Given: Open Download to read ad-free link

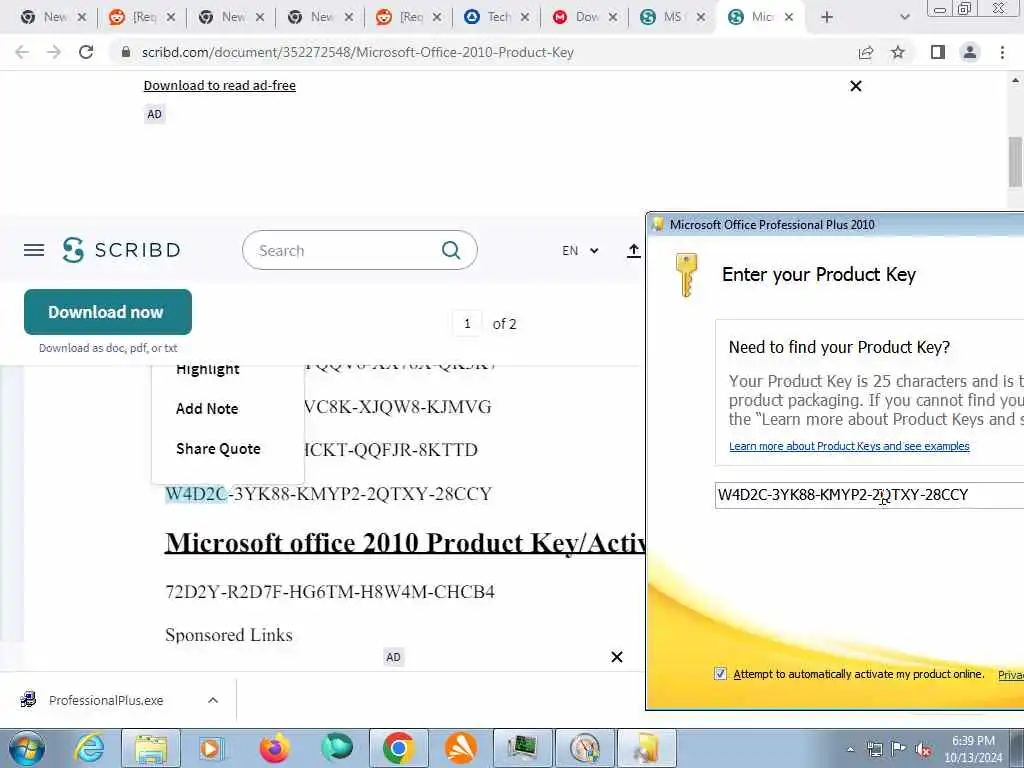Looking at the screenshot, I should [219, 86].
